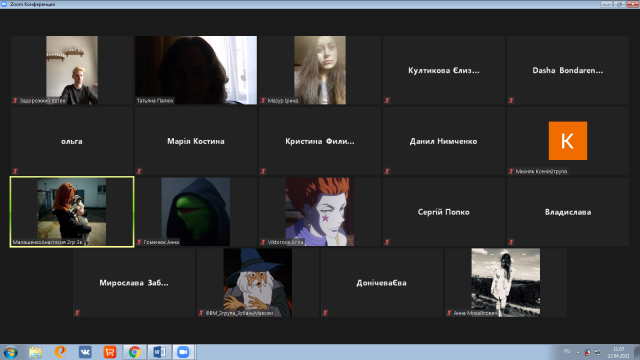This screenshot has width=640, height=360.
Task: Click muted mic icon on Задорожний Євген tile
Action: (15, 100)
